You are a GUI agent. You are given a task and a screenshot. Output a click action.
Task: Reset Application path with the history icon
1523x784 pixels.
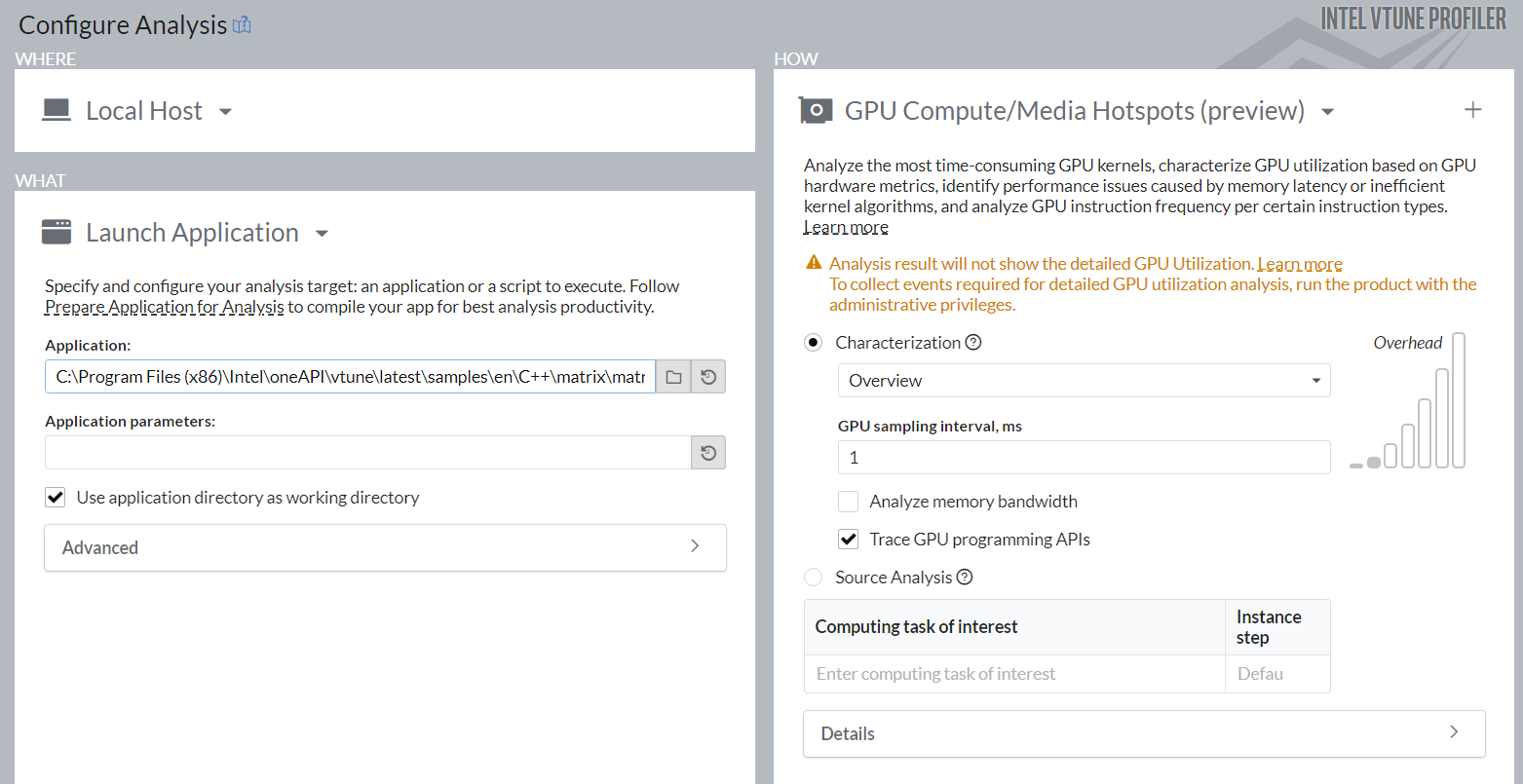tap(708, 377)
